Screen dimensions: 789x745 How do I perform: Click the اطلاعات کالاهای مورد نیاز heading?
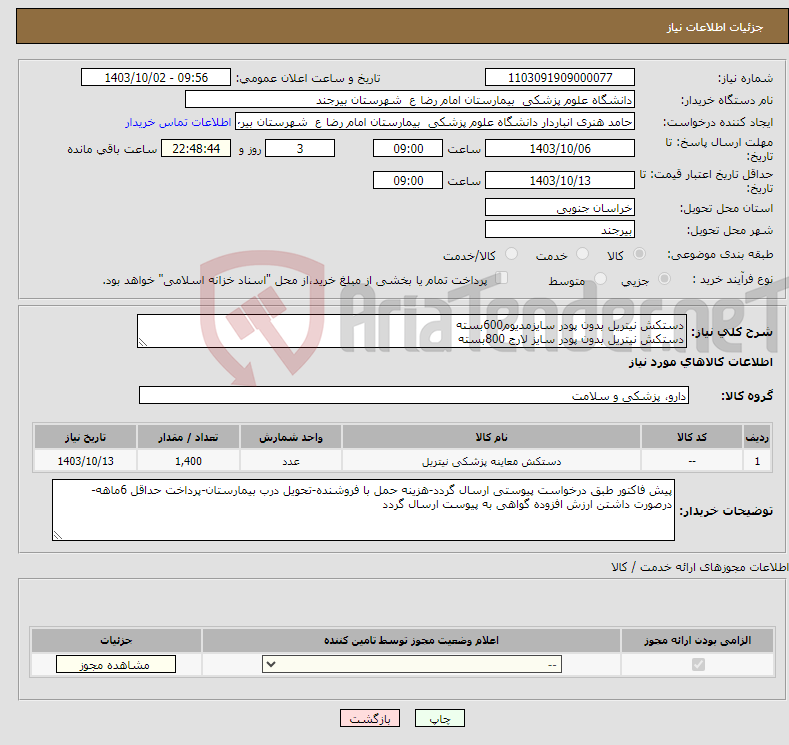click(x=700, y=363)
